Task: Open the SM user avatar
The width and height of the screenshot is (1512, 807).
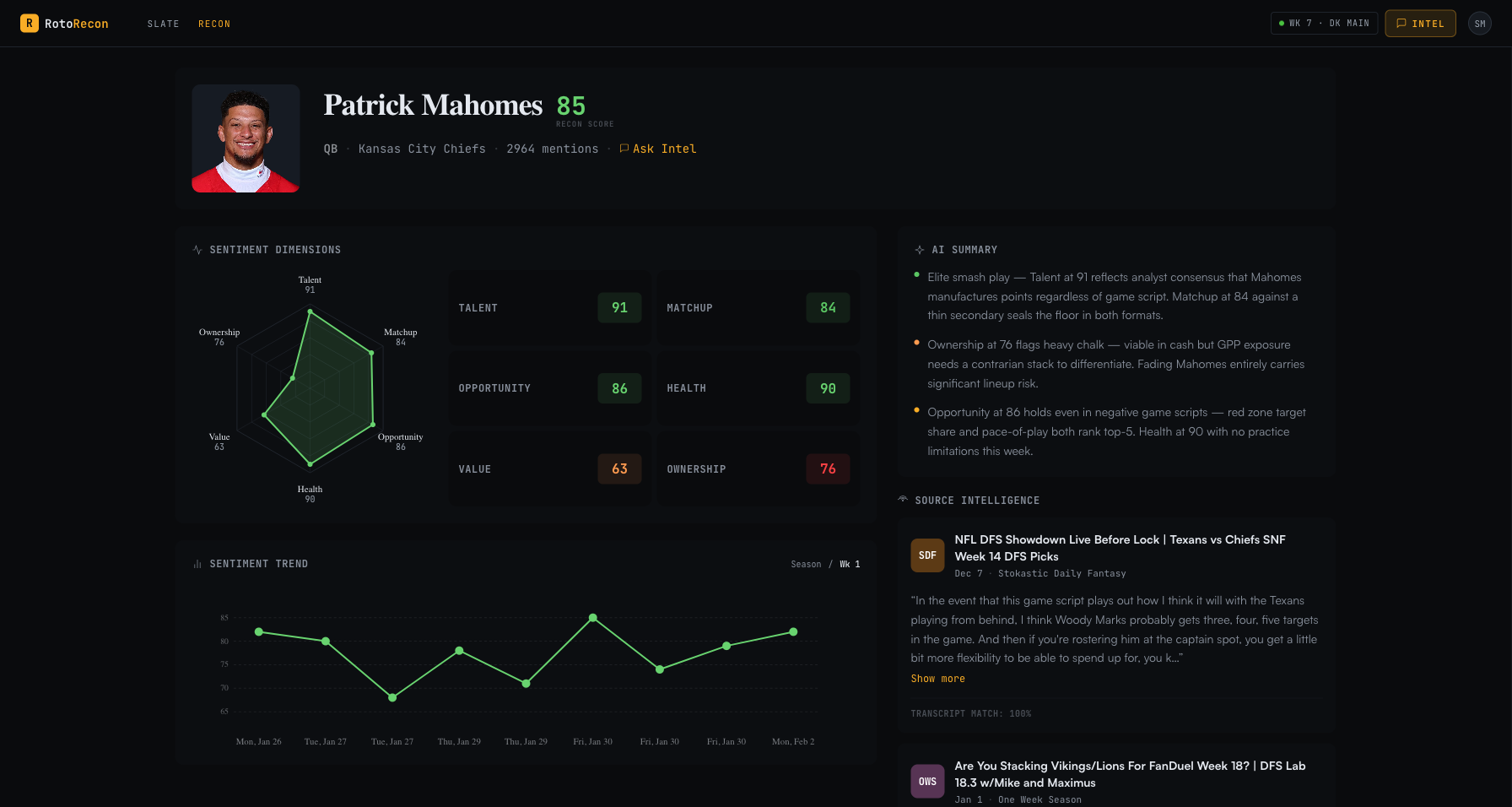Action: [1479, 24]
